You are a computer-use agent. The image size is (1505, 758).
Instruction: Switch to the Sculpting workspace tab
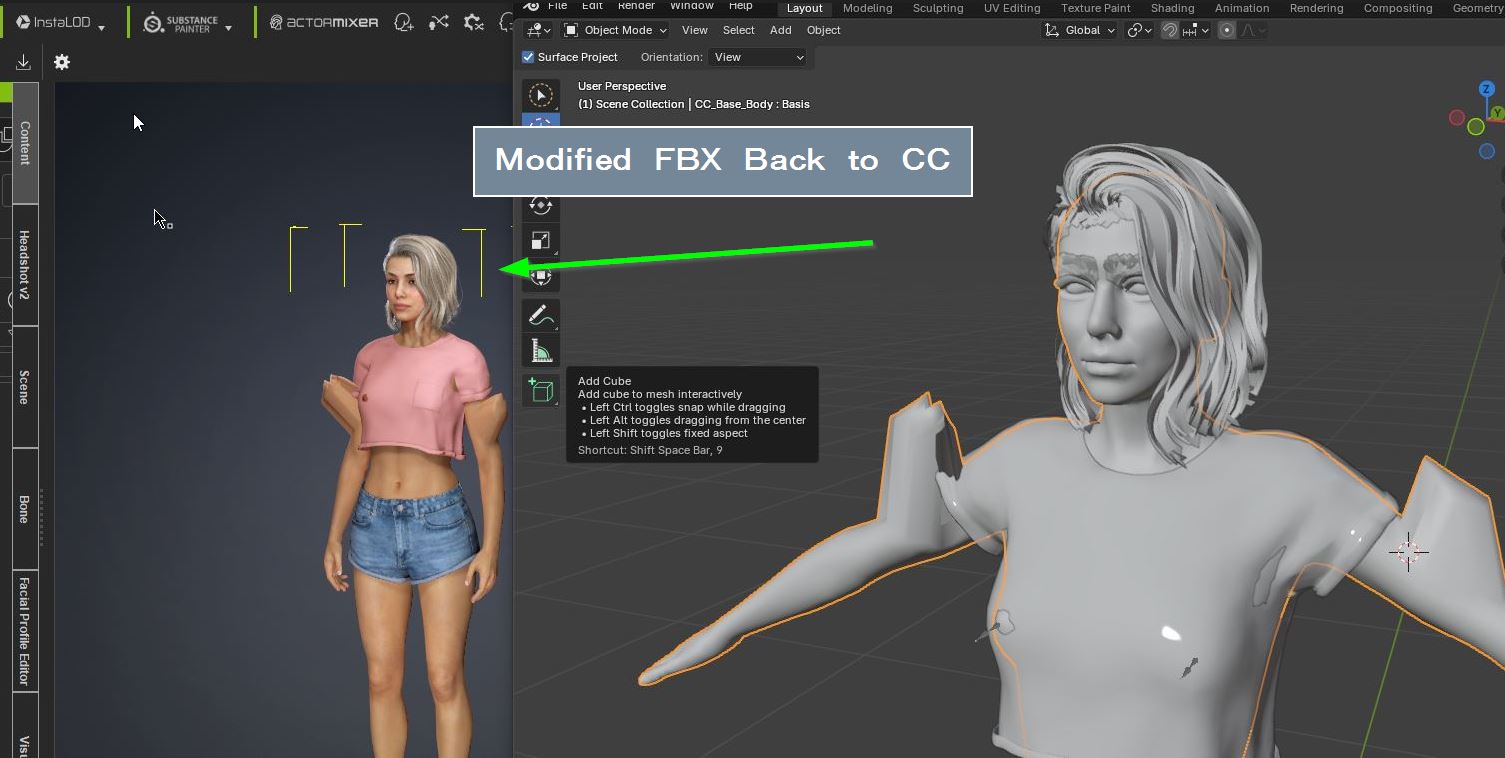coord(937,8)
